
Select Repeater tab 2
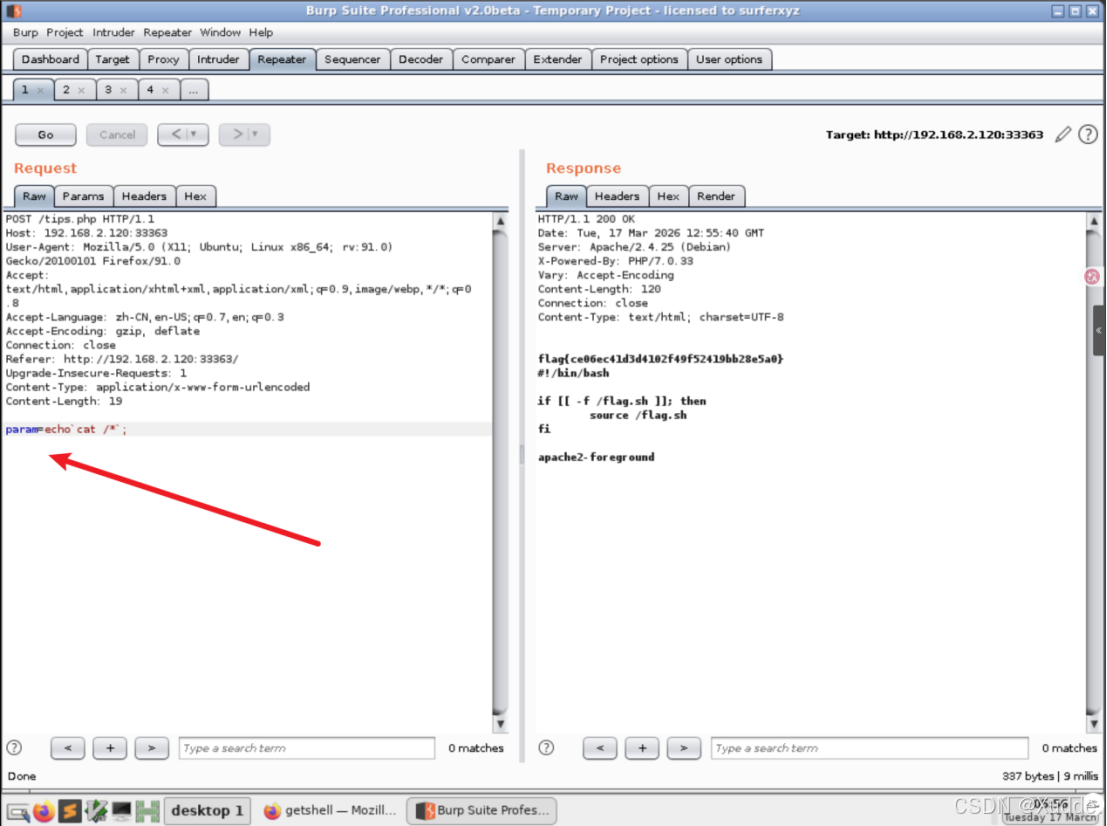point(66,90)
